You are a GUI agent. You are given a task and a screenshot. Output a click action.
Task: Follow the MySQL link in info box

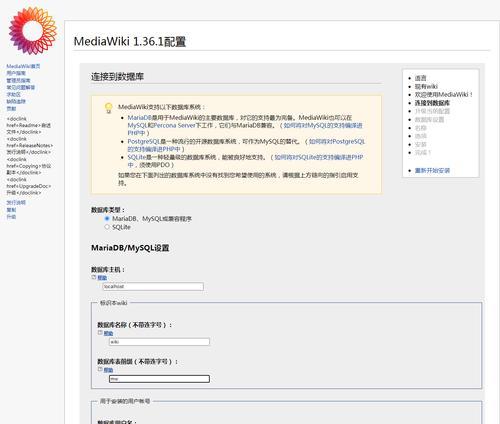coord(137,125)
